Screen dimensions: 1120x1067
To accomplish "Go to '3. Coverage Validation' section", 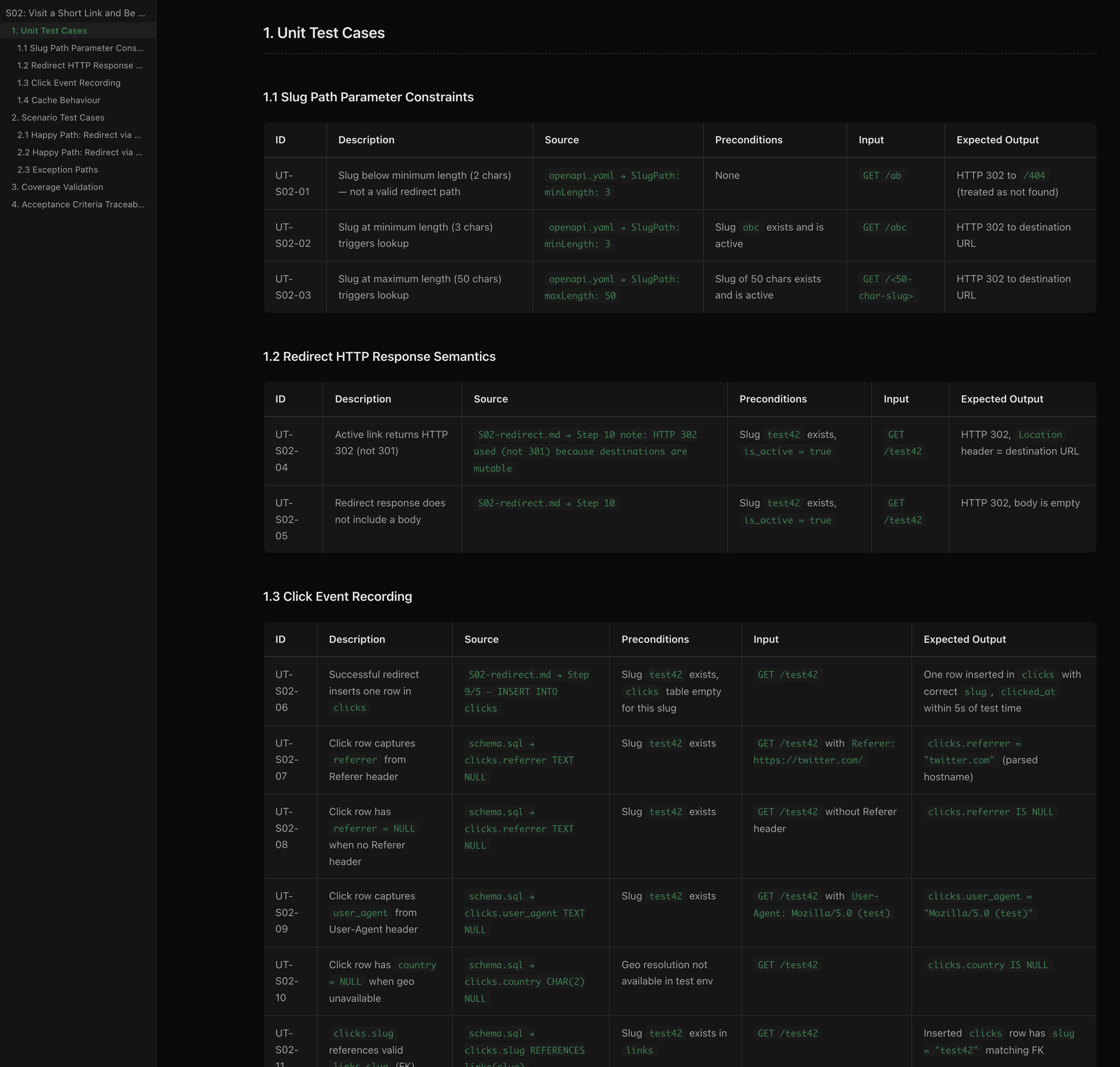I will pos(58,187).
